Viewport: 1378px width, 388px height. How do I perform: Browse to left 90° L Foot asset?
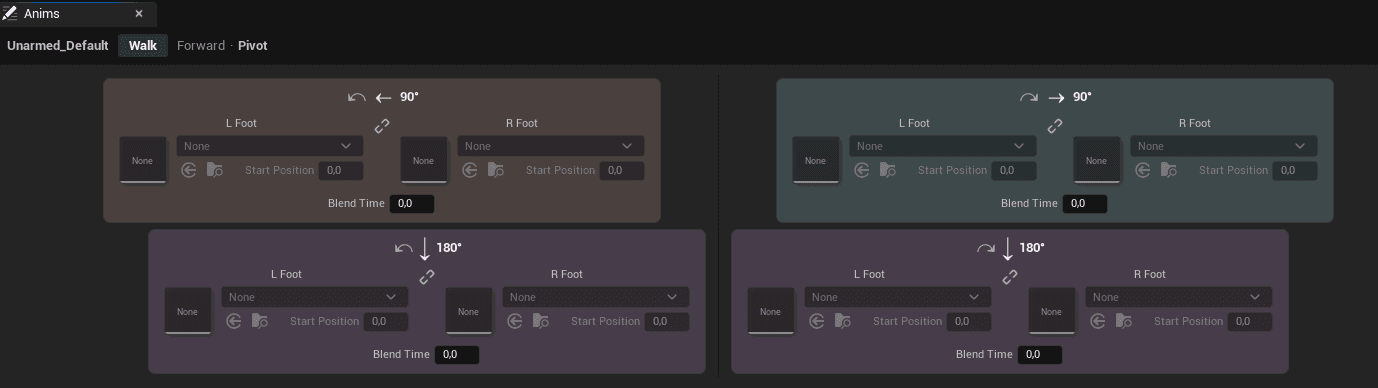(215, 170)
